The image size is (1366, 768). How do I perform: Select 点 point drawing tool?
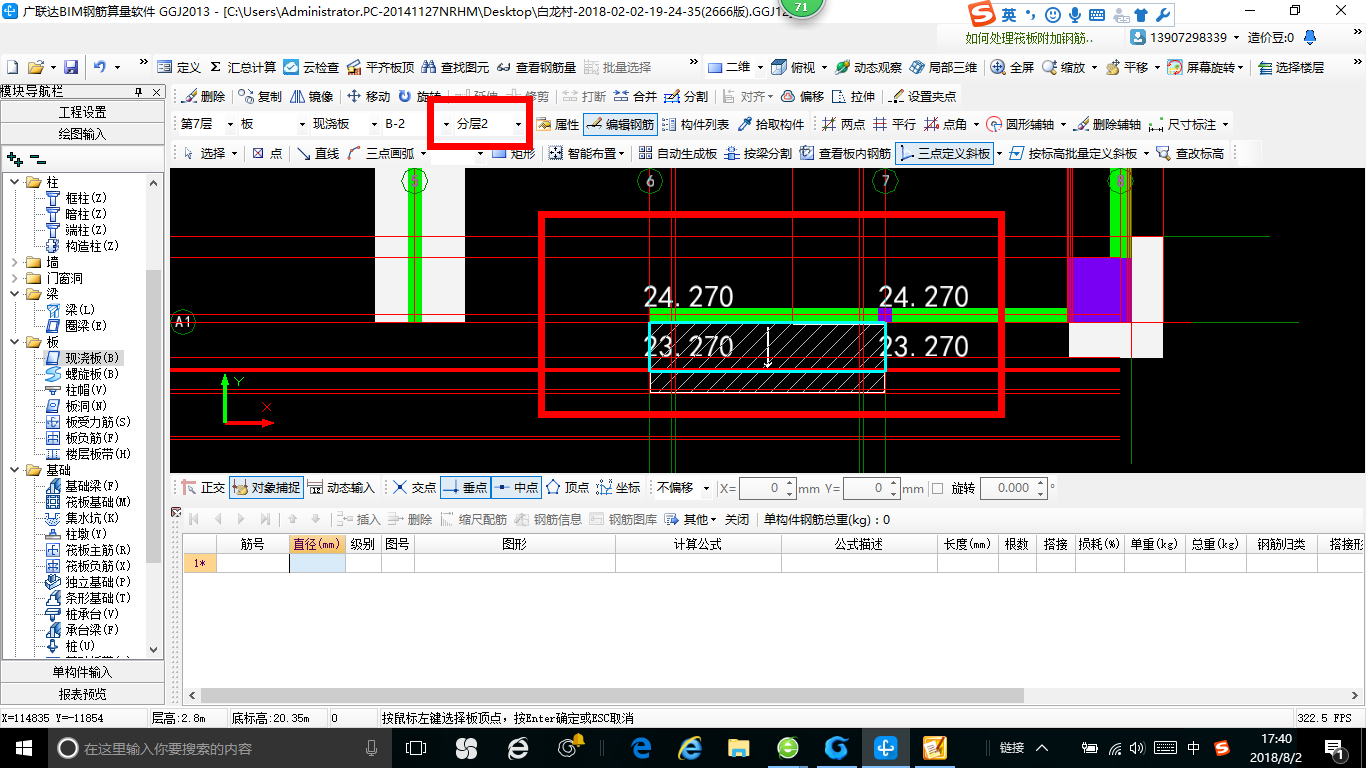tap(267, 153)
